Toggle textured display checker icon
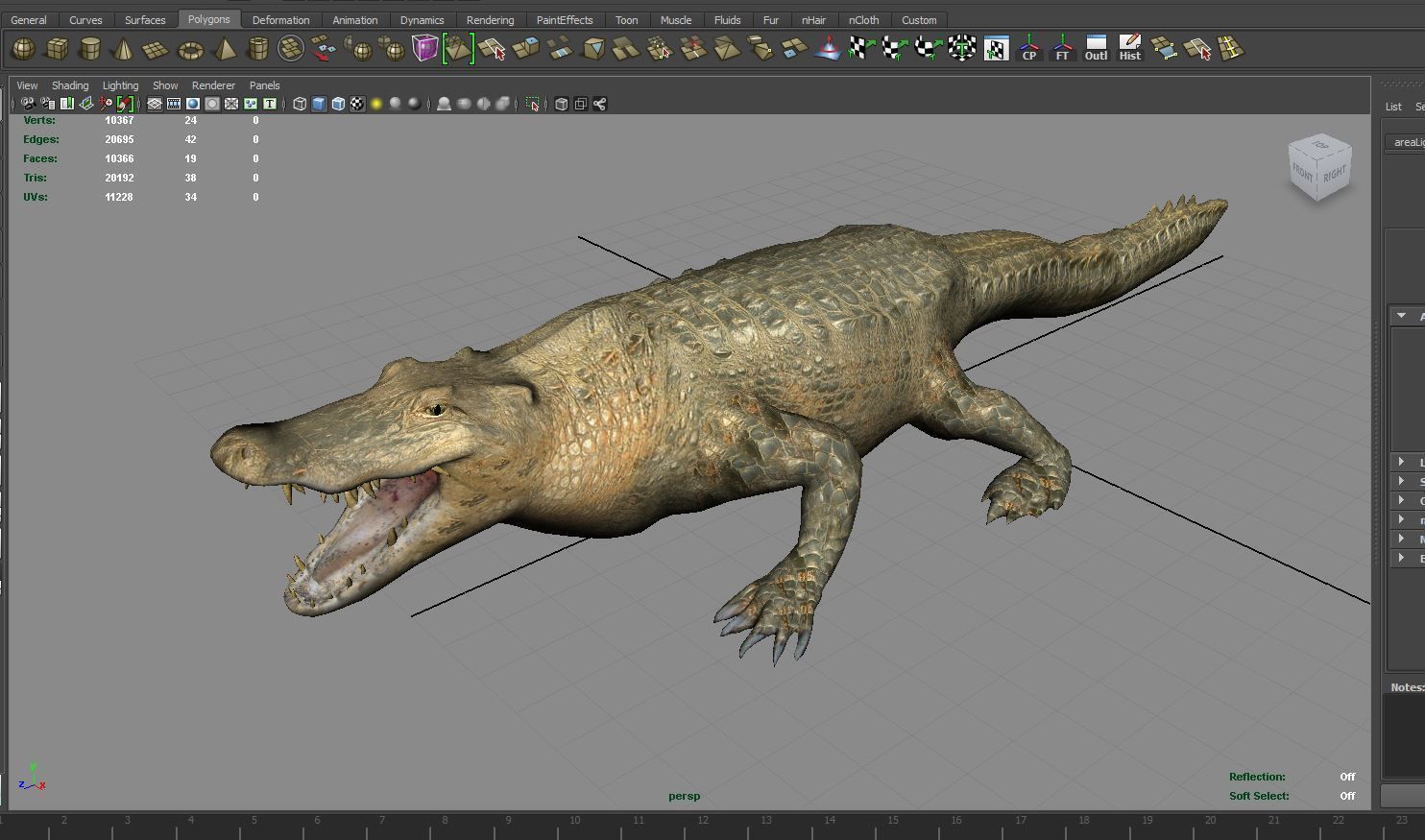This screenshot has height=840, width=1425. 357,104
